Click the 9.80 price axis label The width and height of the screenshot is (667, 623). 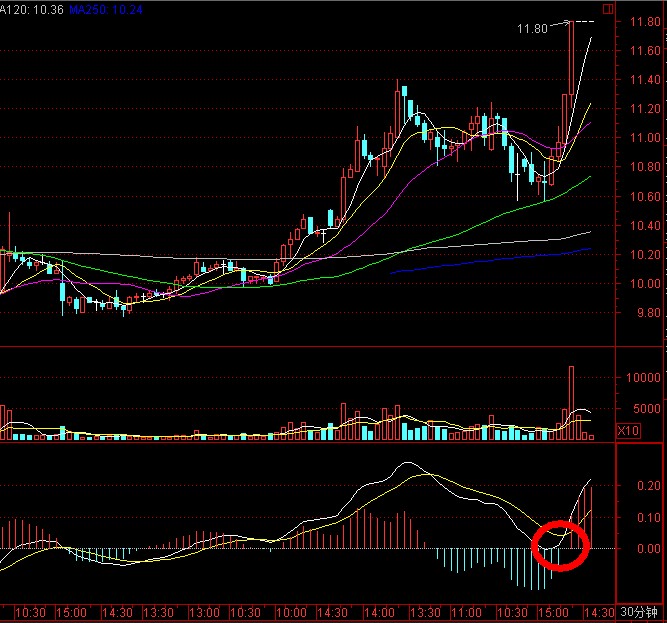pyautogui.click(x=645, y=313)
